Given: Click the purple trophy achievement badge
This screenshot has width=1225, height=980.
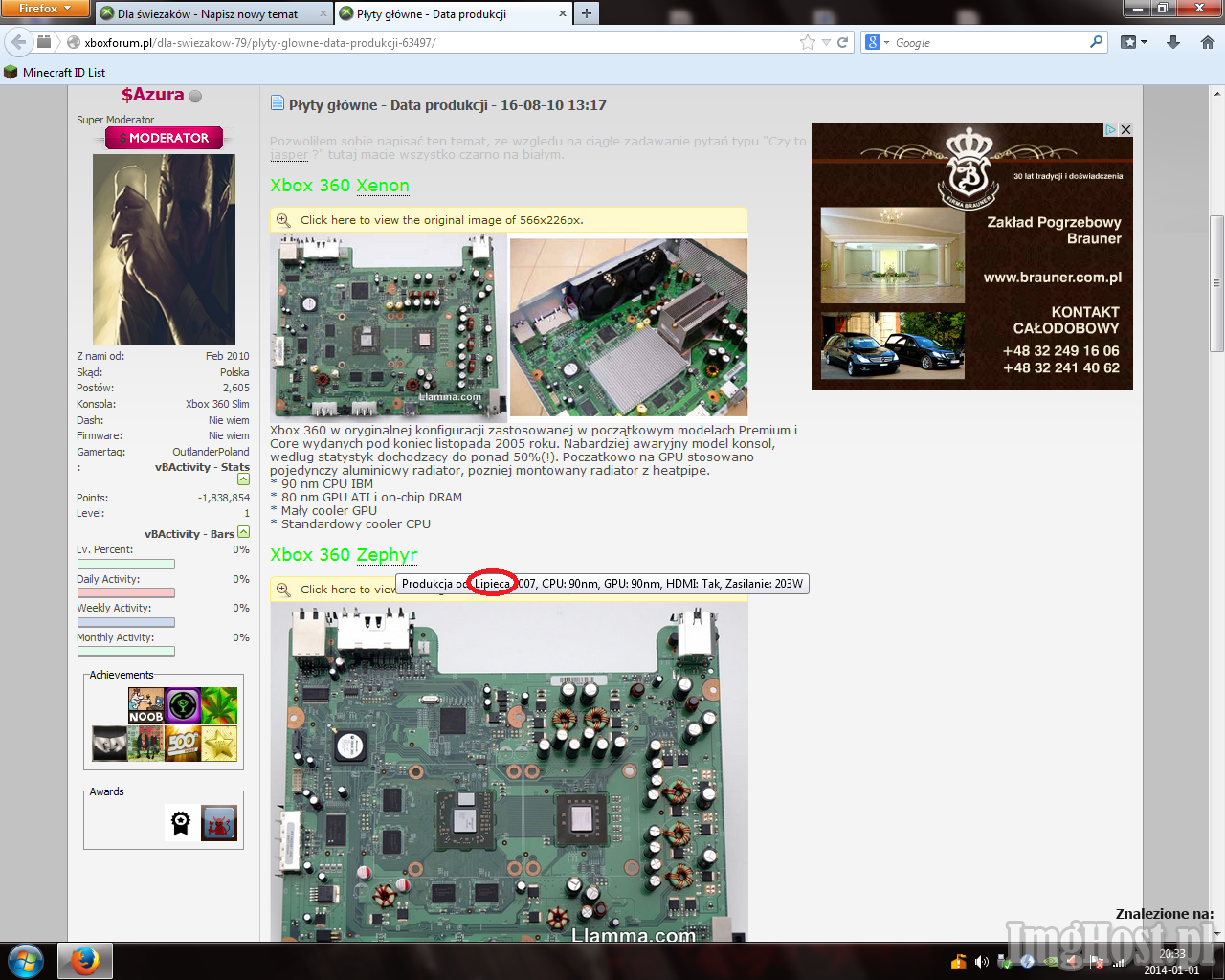Looking at the screenshot, I should point(182,705).
